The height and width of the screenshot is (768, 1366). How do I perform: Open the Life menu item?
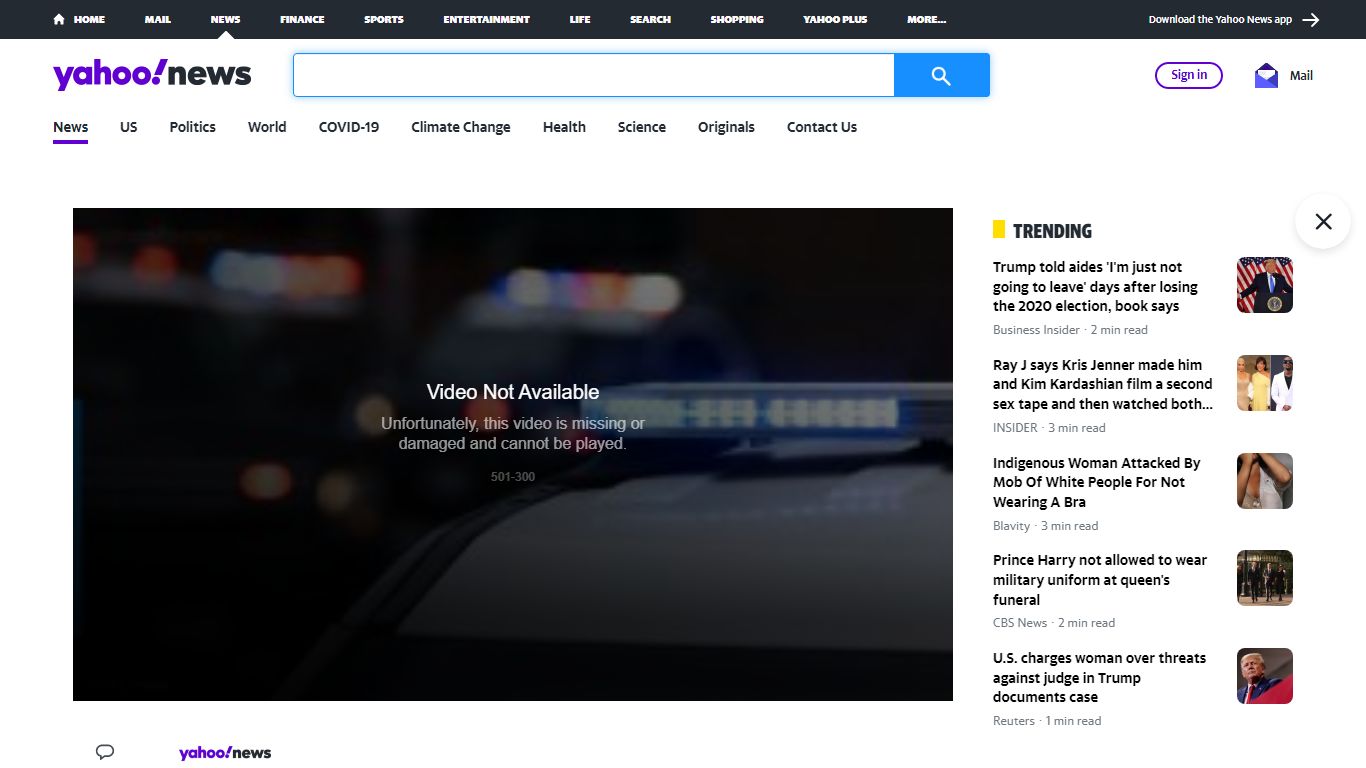coord(580,19)
